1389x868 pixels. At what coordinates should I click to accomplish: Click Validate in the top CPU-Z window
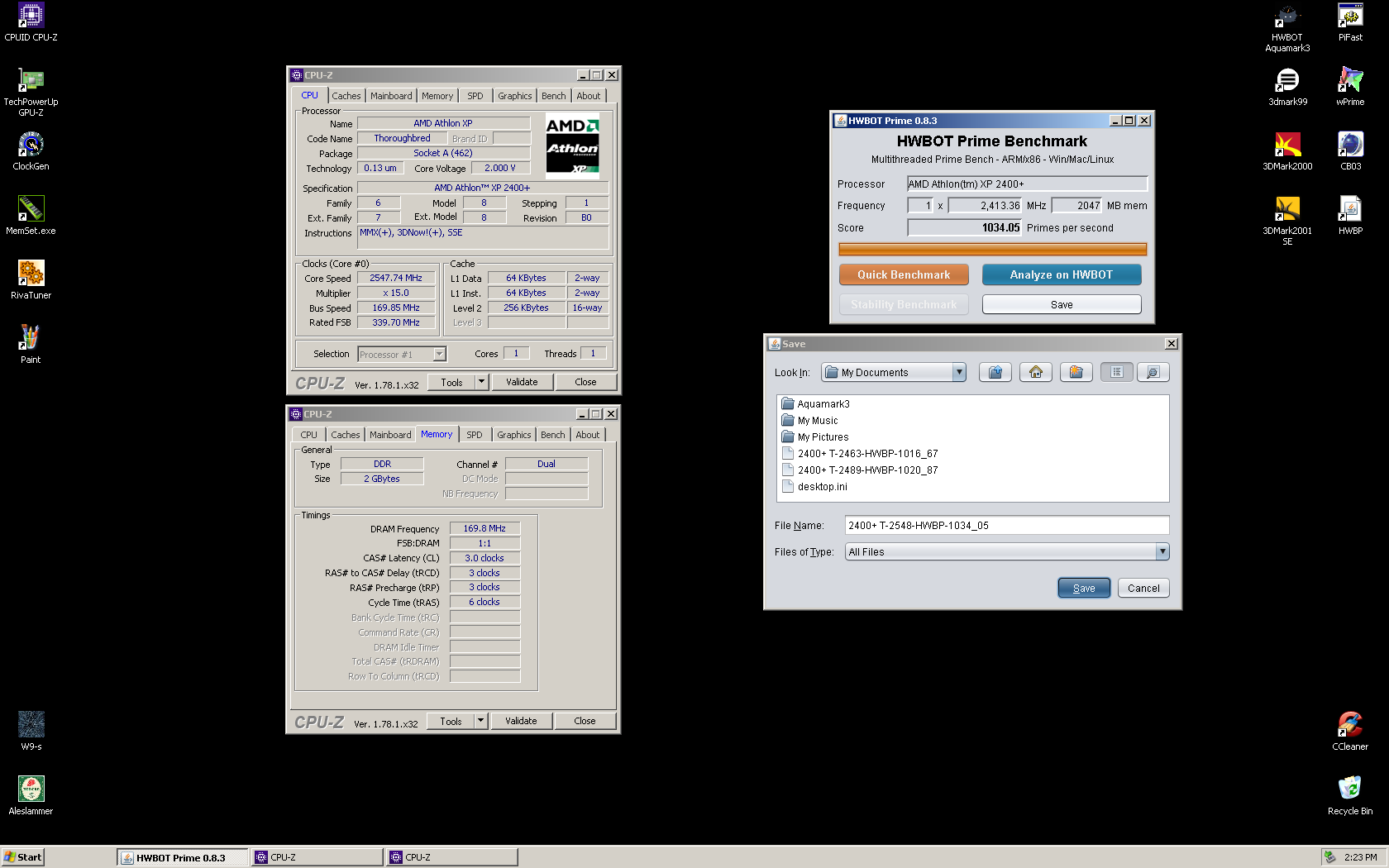pyautogui.click(x=522, y=382)
